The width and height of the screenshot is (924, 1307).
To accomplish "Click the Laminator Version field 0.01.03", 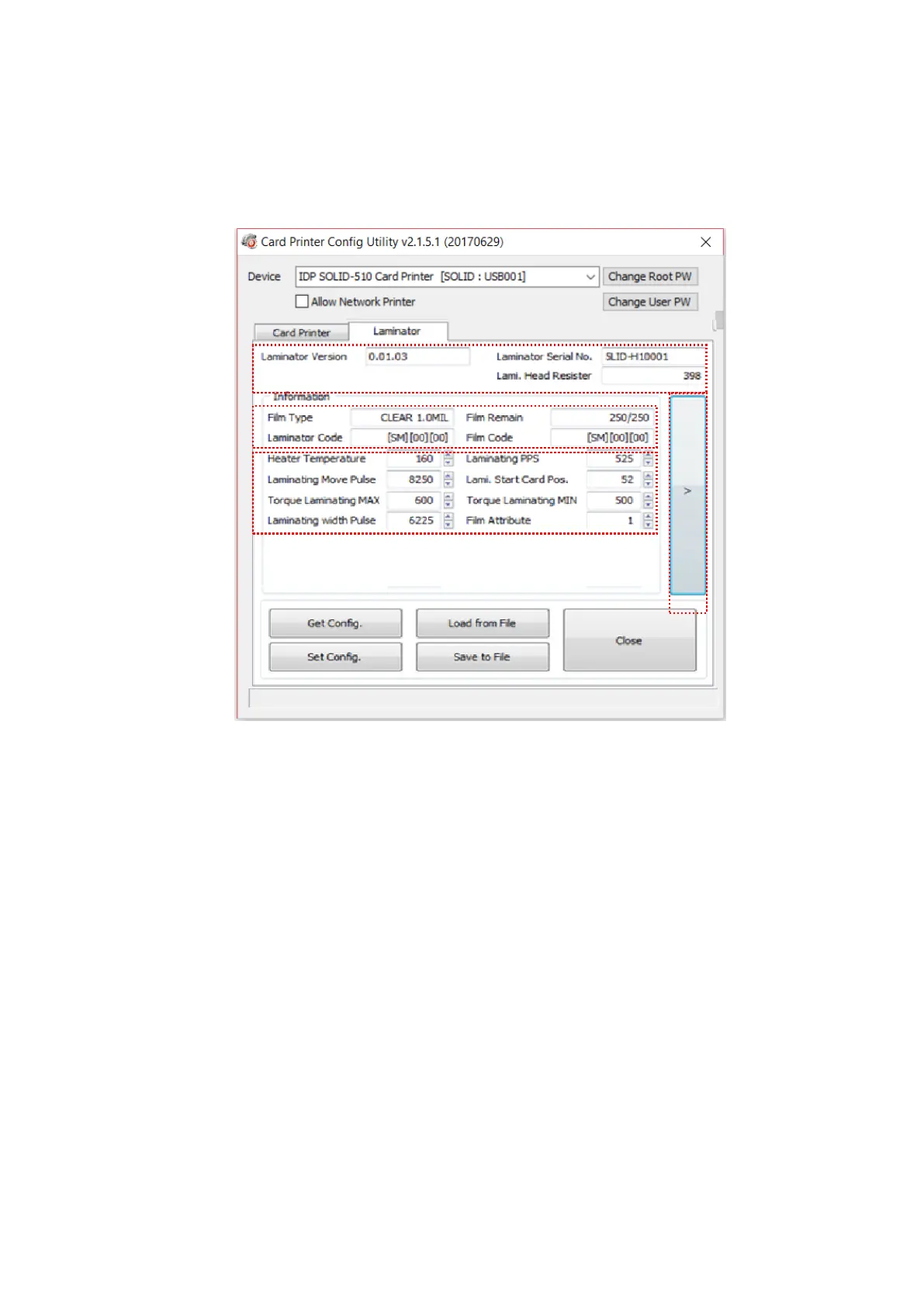I will click(x=417, y=356).
